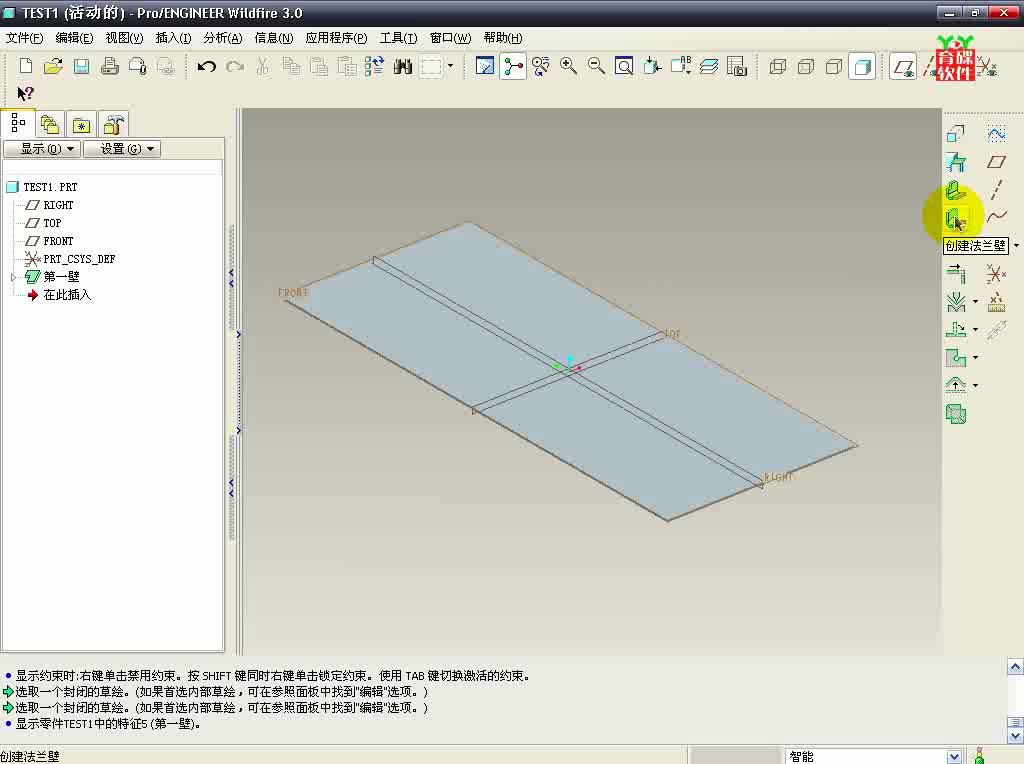Click the What's This help cursor icon
Screen dimensions: 1024x764
click(x=25, y=93)
